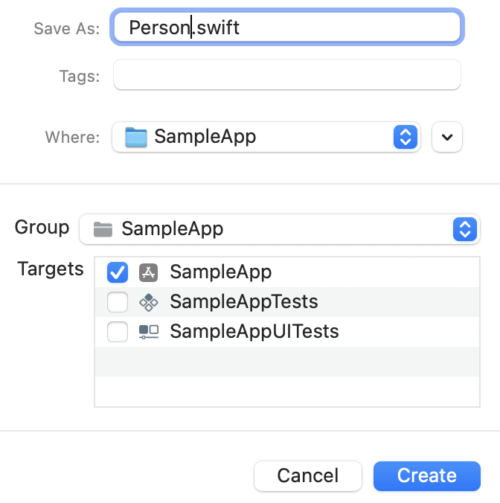This screenshot has height=503, width=500.
Task: Click the blue folder icon in the Where field
Action: click(x=136, y=137)
